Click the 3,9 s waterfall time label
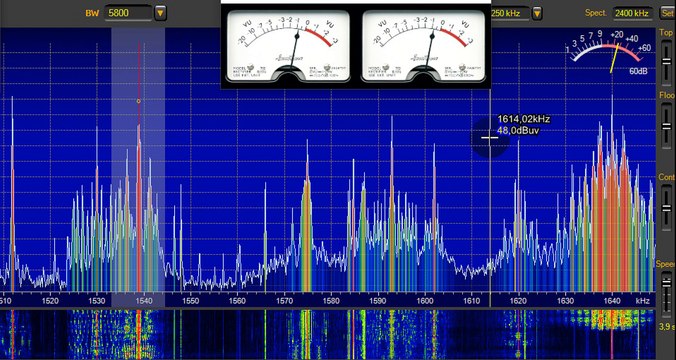Viewport: 676px width, 360px height. [x=667, y=328]
